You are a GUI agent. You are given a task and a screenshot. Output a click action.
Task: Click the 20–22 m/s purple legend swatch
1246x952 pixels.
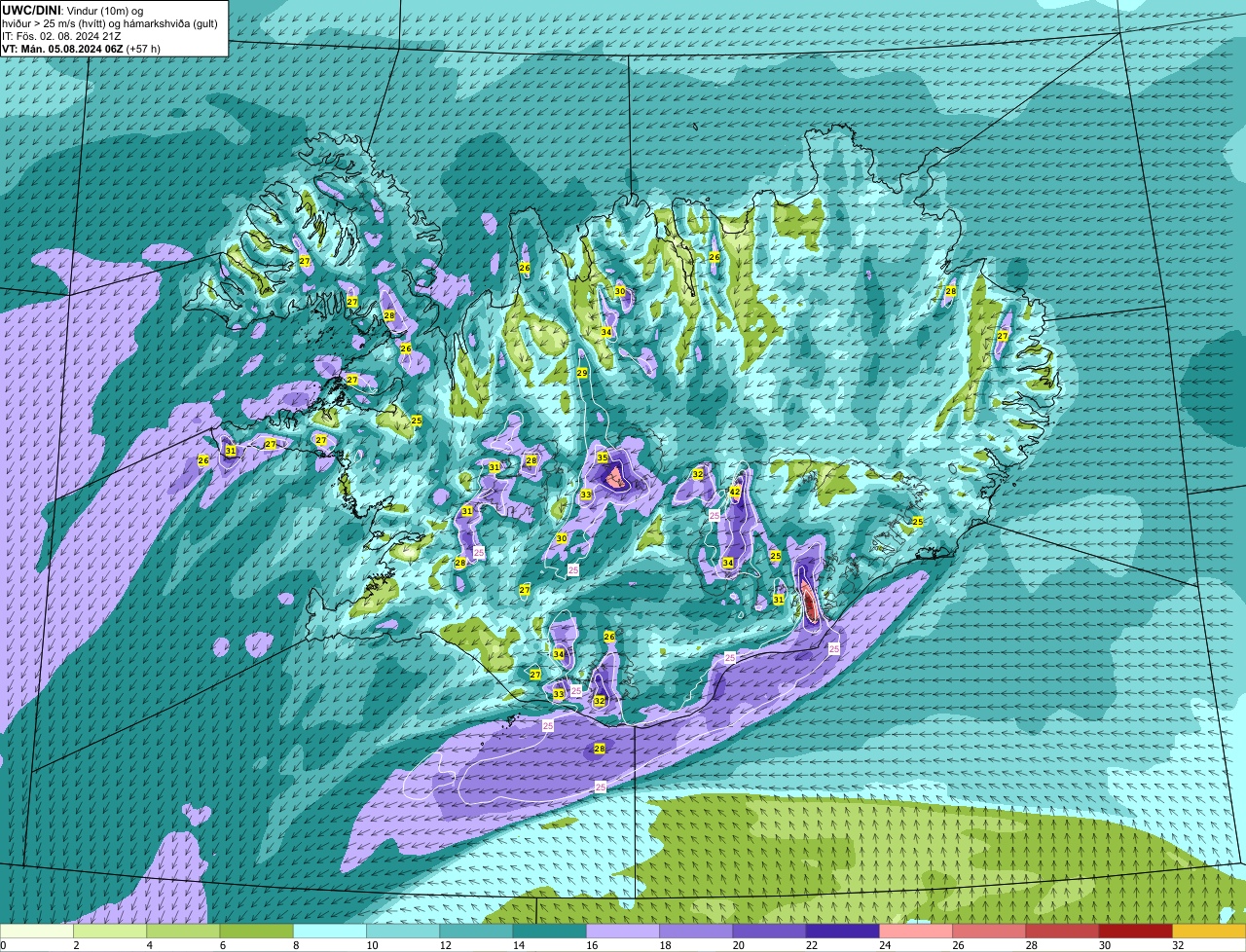(769, 932)
